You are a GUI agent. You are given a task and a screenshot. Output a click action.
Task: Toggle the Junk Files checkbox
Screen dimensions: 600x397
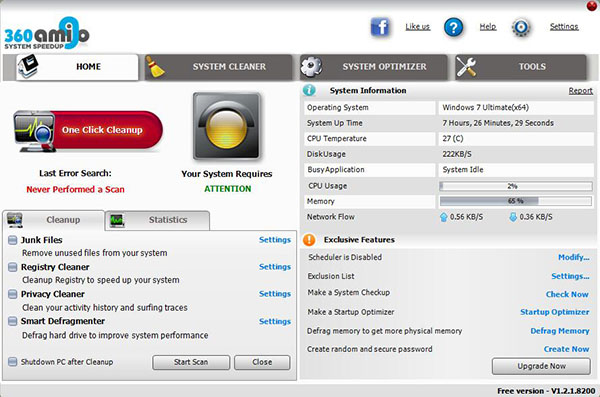coord(13,240)
